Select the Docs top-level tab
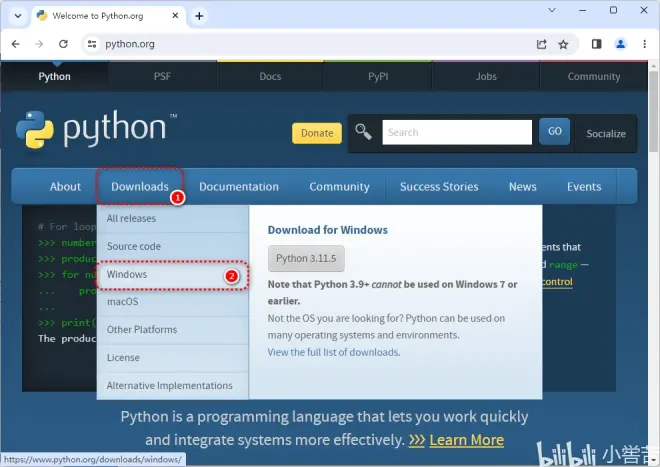This screenshot has width=660, height=467. click(270, 77)
